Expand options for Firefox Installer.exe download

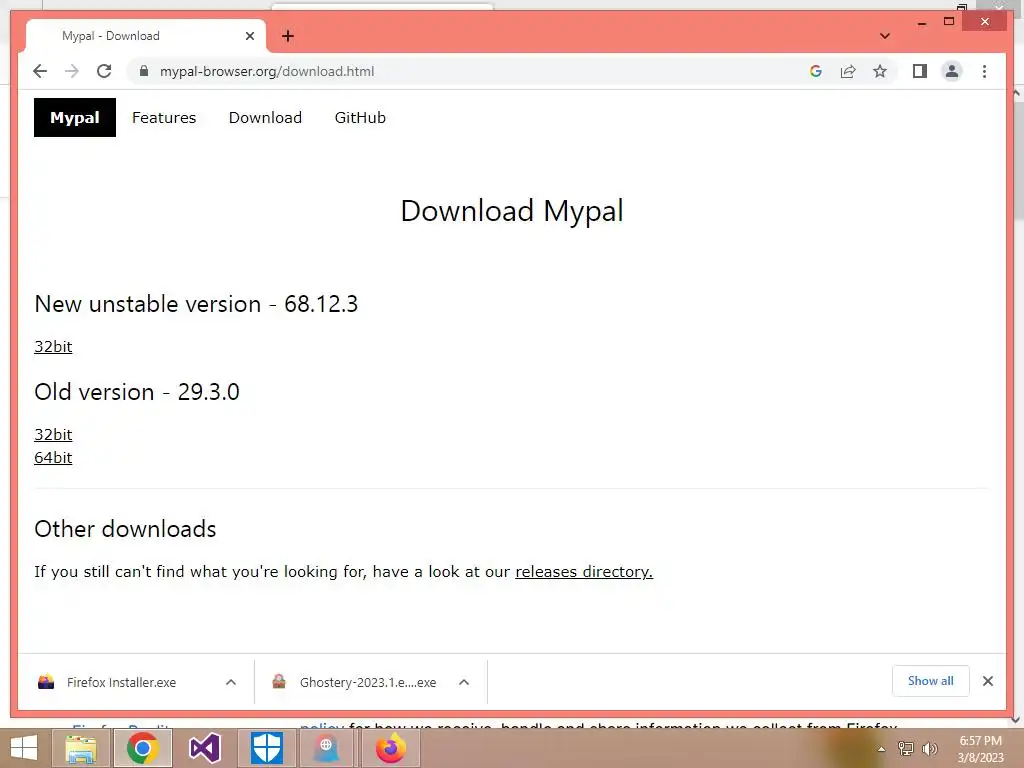(231, 682)
